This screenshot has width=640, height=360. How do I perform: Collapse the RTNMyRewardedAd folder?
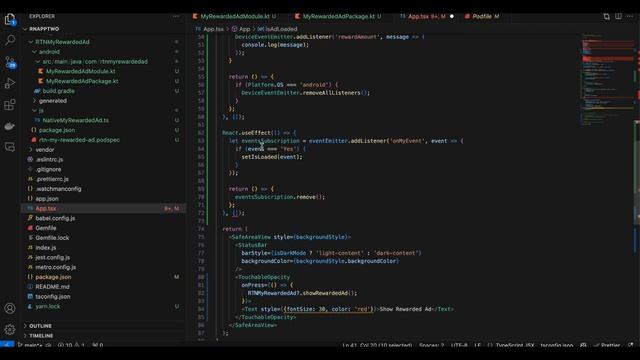(x=62, y=42)
